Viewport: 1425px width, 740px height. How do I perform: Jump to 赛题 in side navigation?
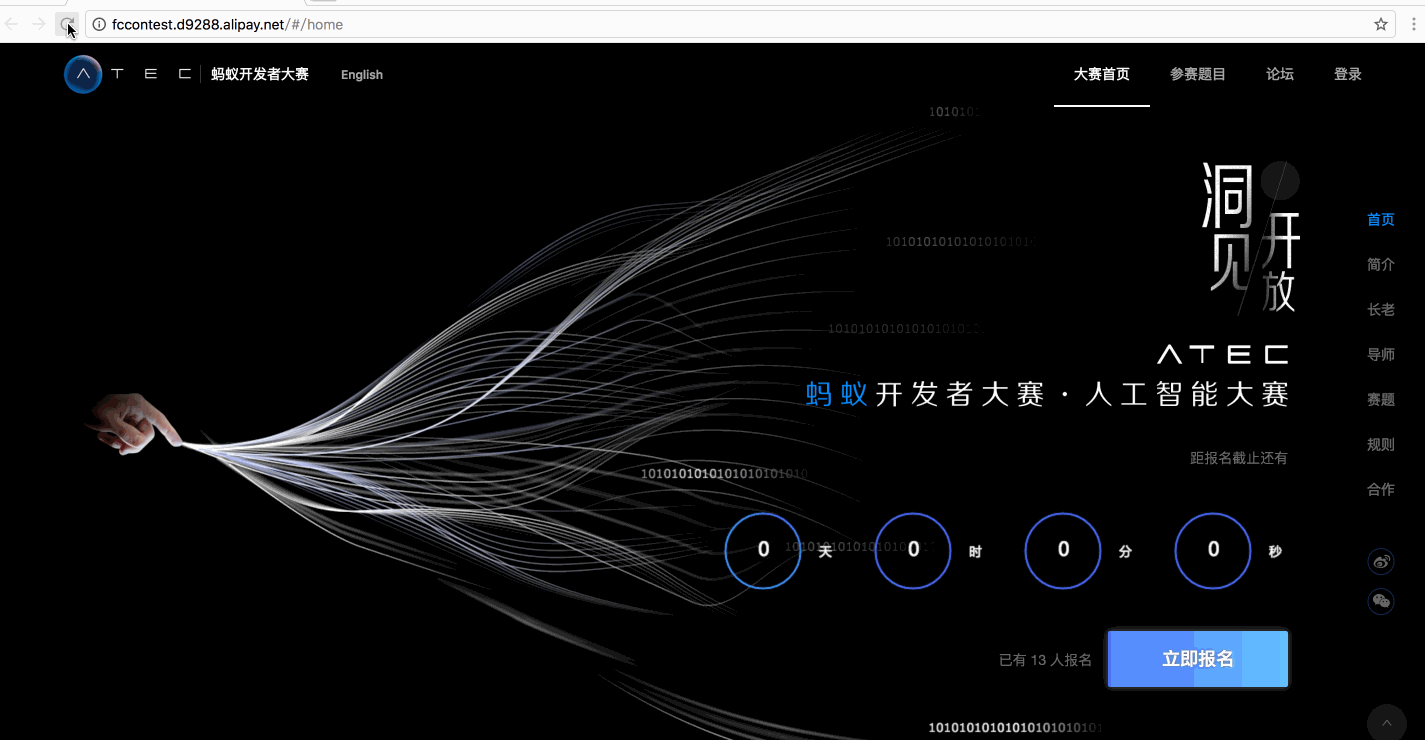pos(1381,400)
